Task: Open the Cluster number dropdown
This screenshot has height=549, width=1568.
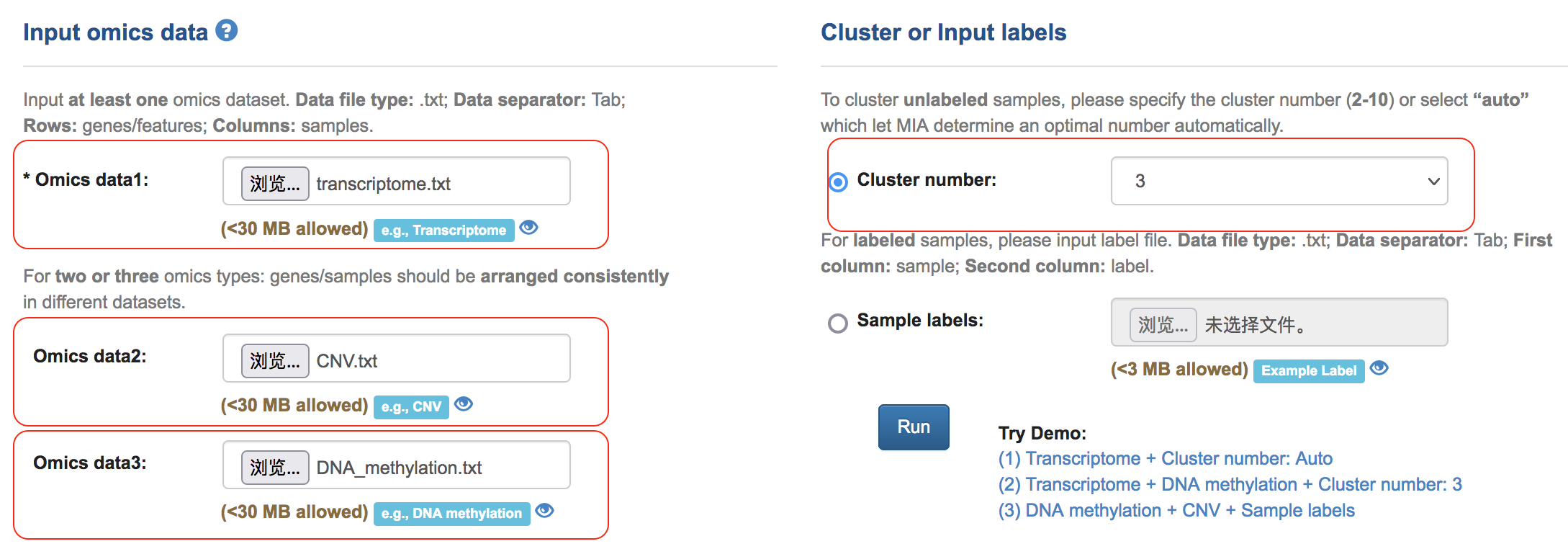Action: (1279, 181)
